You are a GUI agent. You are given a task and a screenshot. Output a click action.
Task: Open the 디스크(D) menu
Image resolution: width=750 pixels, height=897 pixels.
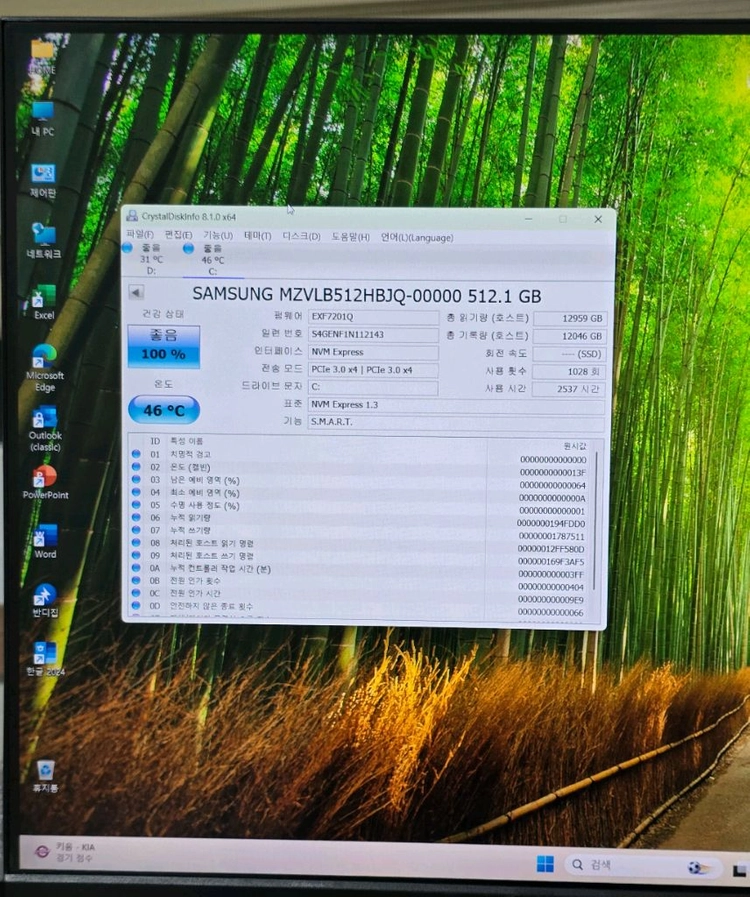pos(301,236)
